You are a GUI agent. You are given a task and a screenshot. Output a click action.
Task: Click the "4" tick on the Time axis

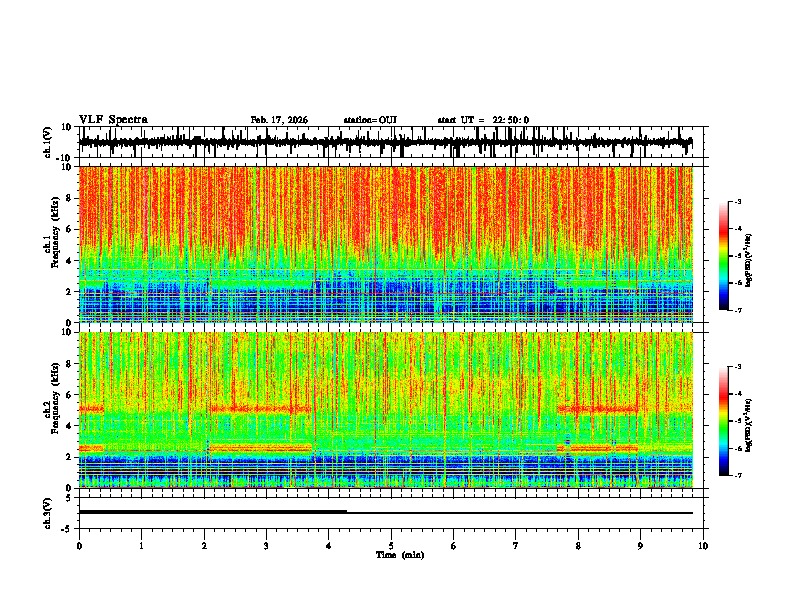(329, 546)
